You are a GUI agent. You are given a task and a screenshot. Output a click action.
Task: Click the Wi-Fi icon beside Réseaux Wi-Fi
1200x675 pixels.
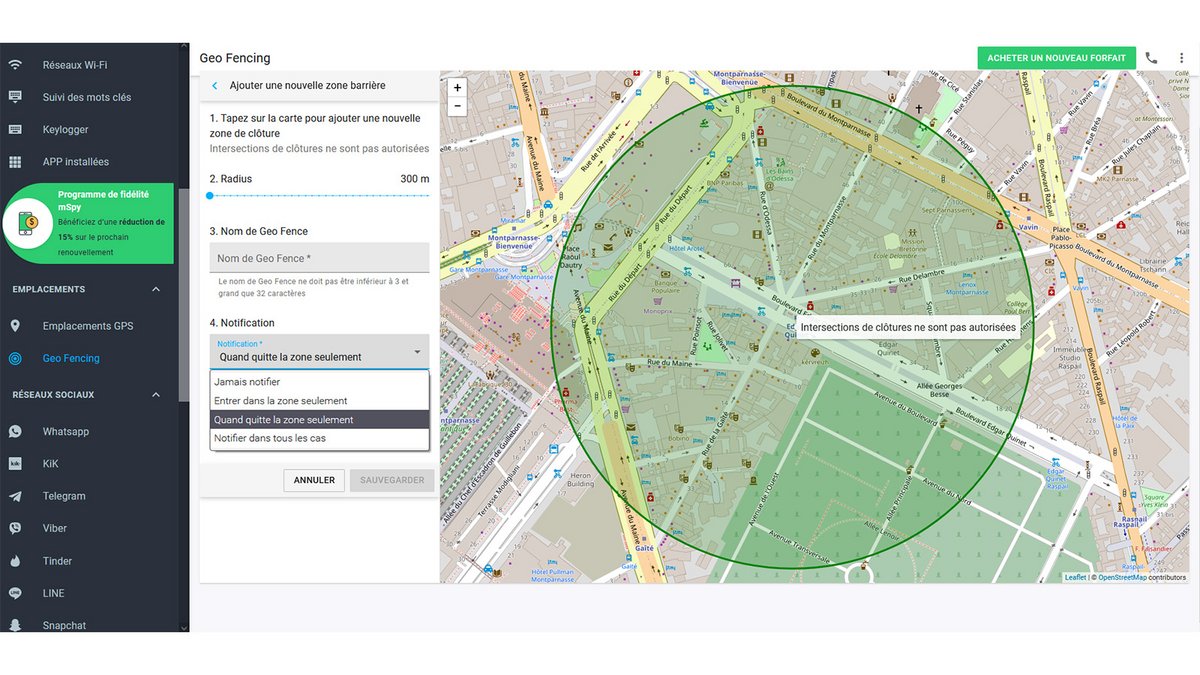pyautogui.click(x=15, y=65)
